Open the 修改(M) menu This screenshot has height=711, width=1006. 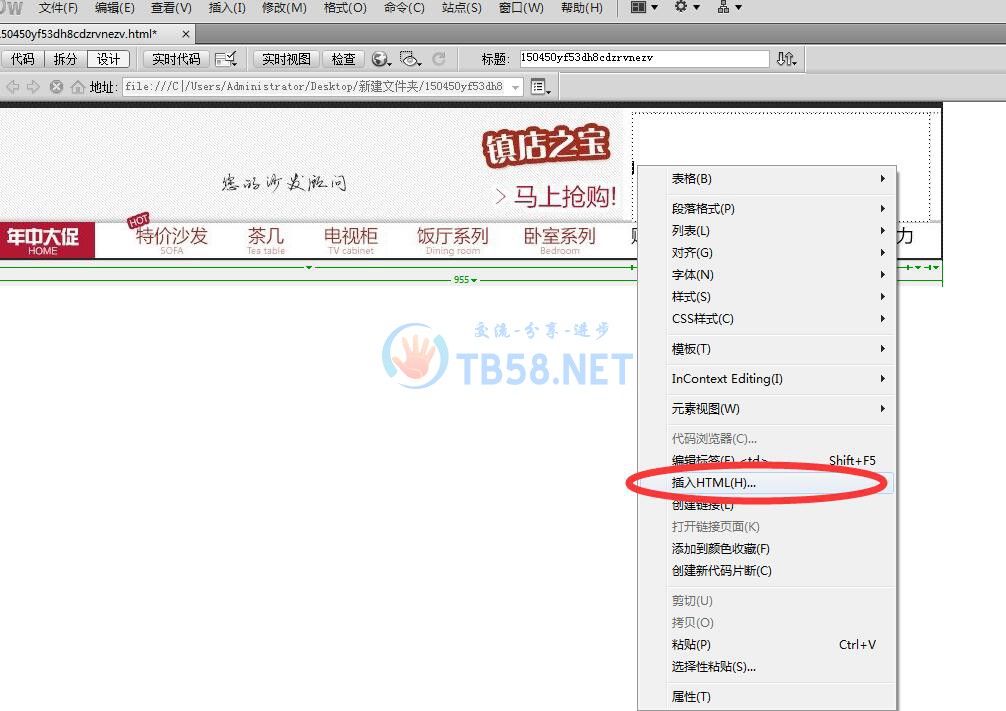tap(284, 8)
